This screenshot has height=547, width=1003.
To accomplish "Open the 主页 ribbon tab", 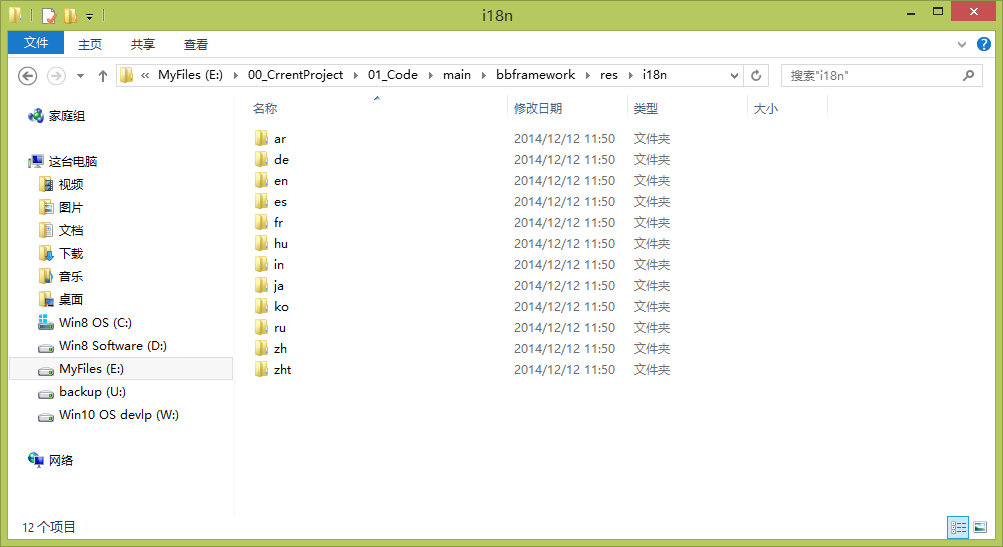I will tap(90, 44).
